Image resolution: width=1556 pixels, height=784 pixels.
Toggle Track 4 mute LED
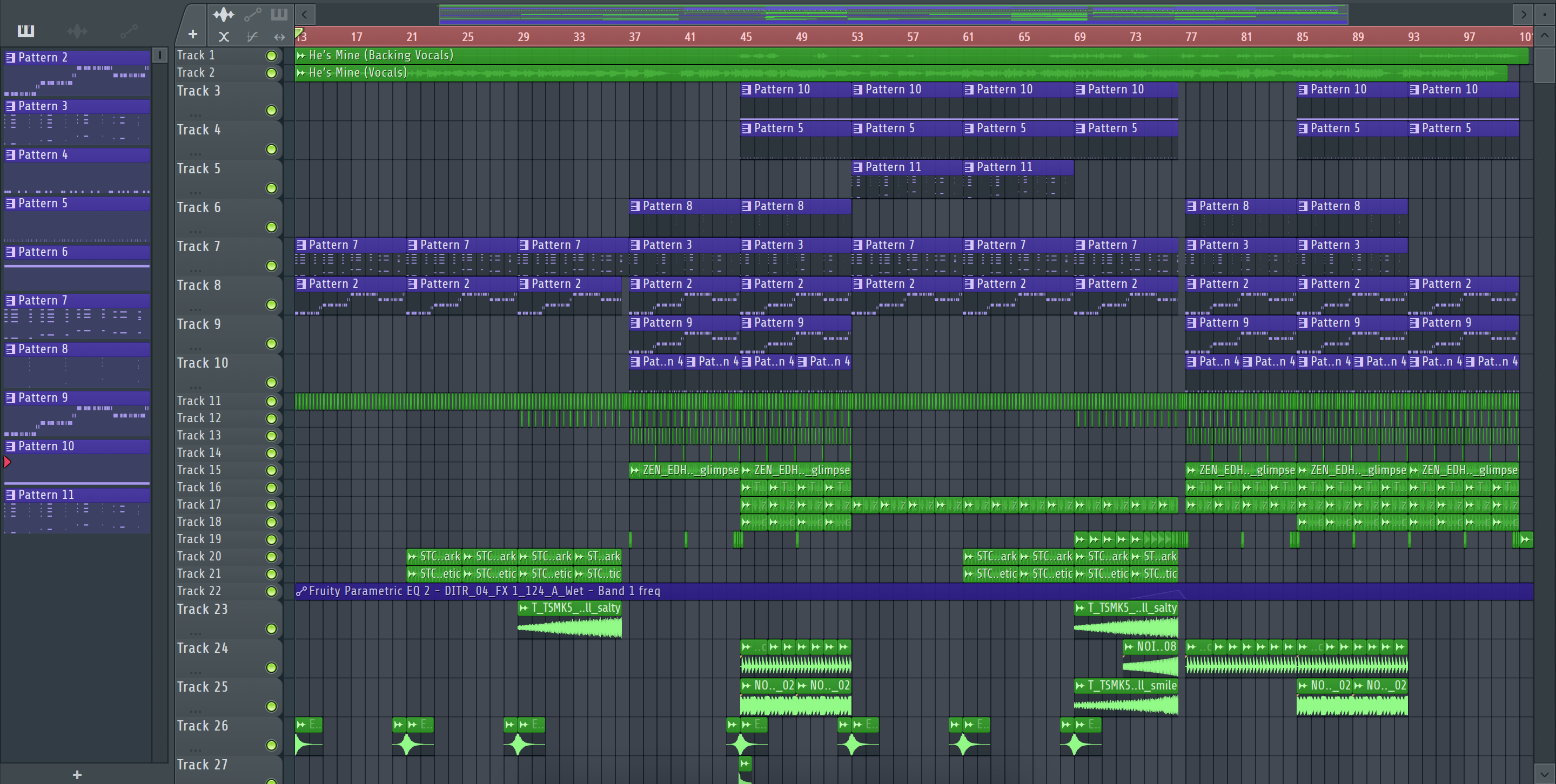click(271, 149)
